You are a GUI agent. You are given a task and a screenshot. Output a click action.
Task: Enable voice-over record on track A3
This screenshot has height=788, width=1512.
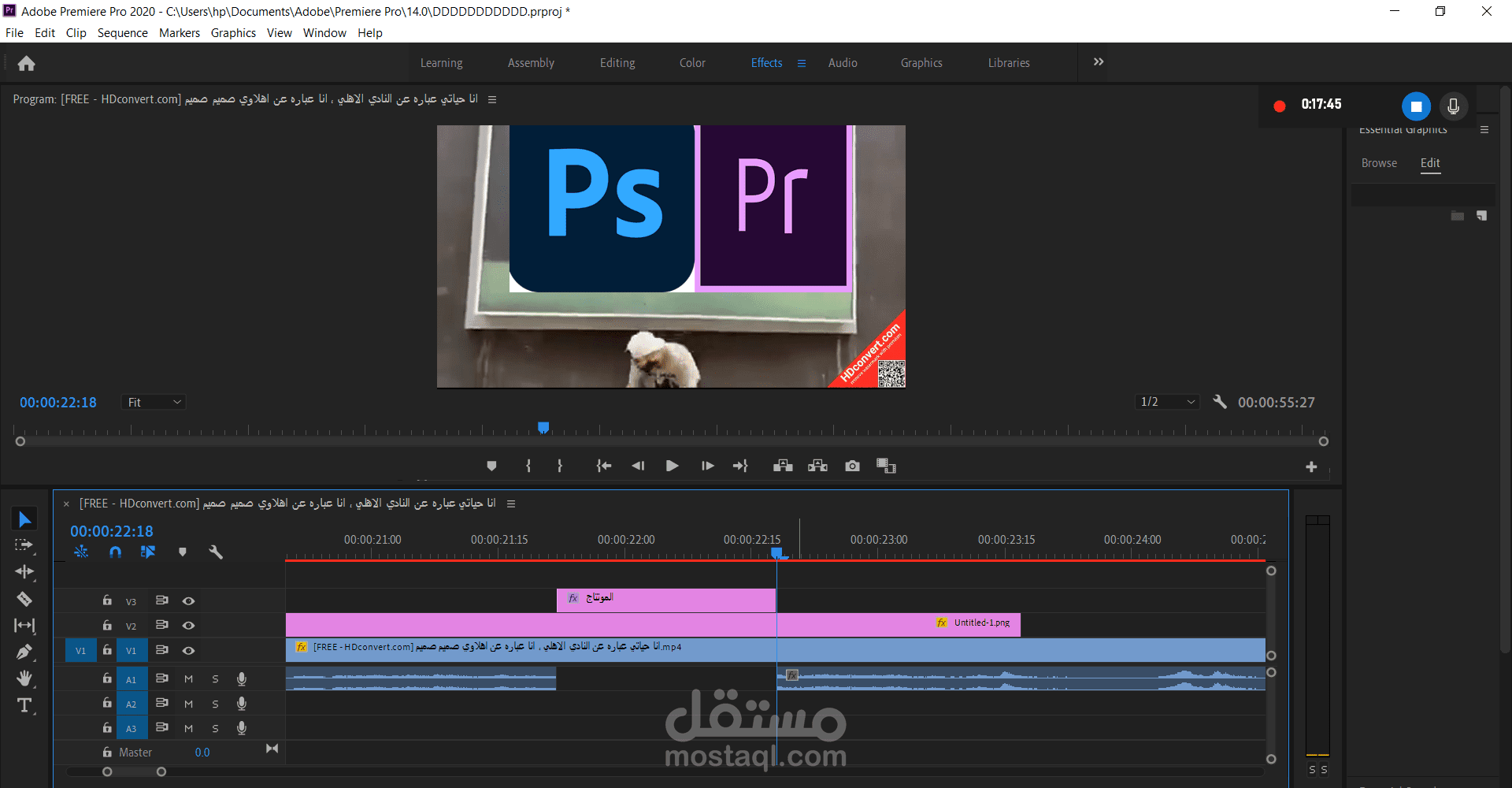click(x=242, y=728)
